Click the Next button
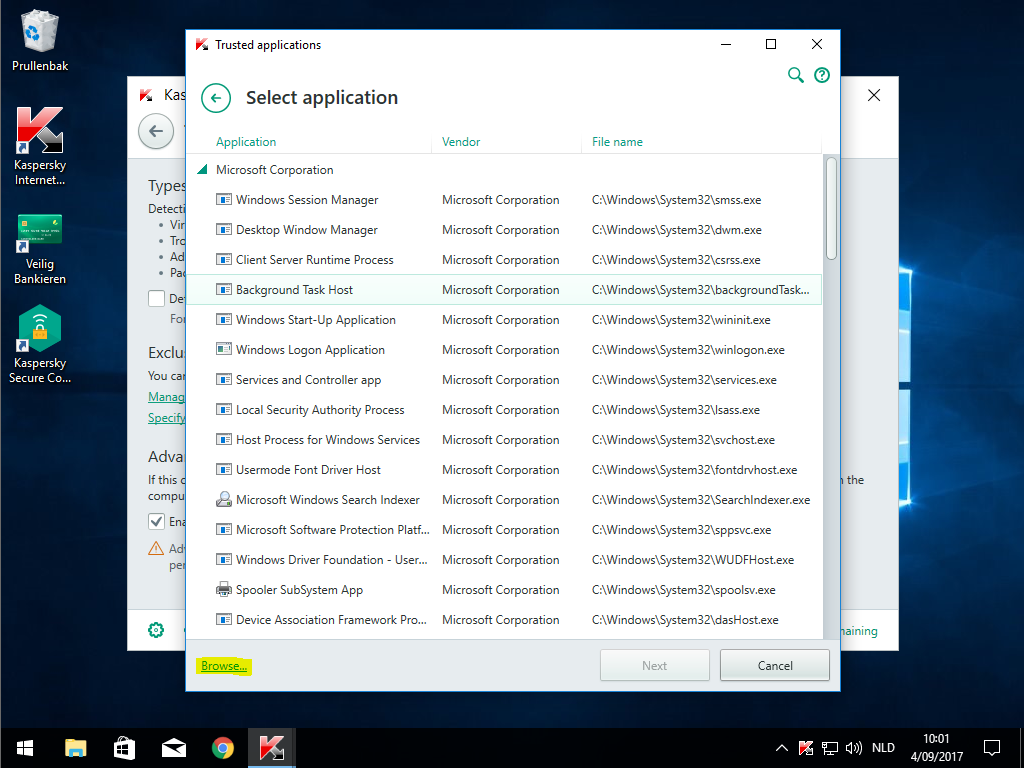The height and width of the screenshot is (768, 1024). 654,665
